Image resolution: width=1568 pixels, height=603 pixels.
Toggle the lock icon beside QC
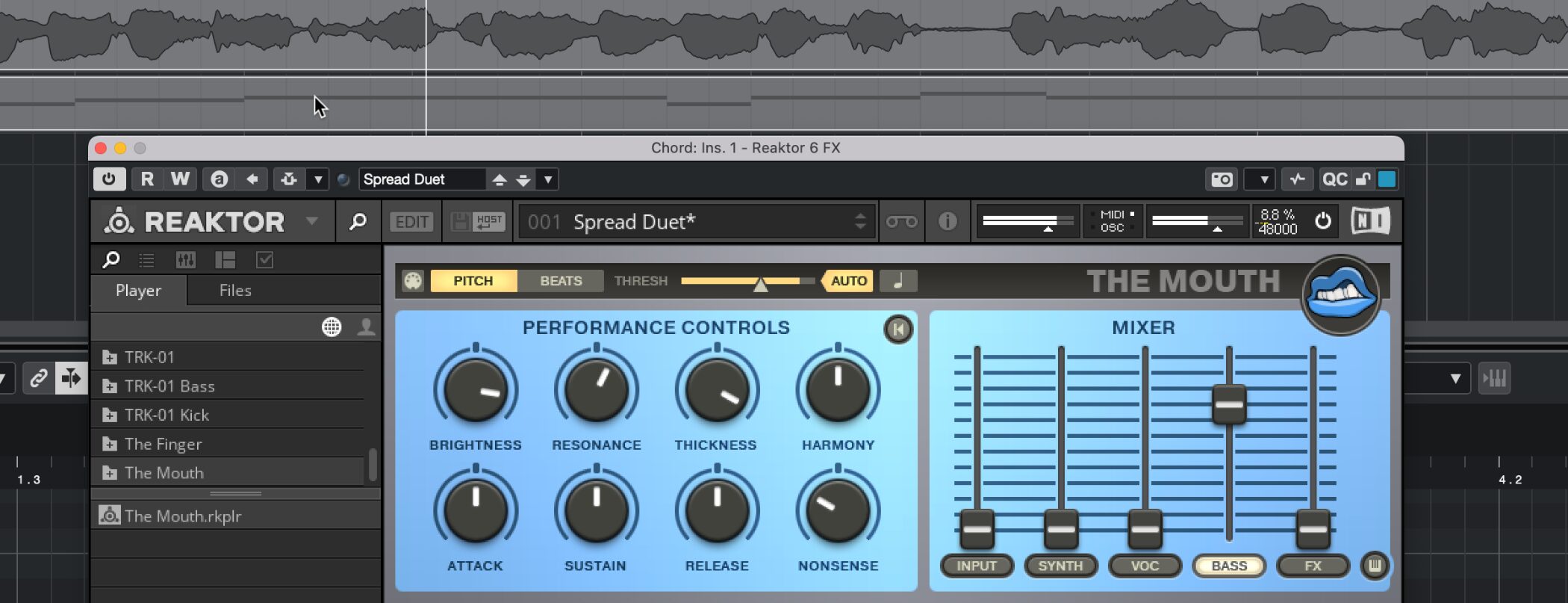[1363, 179]
